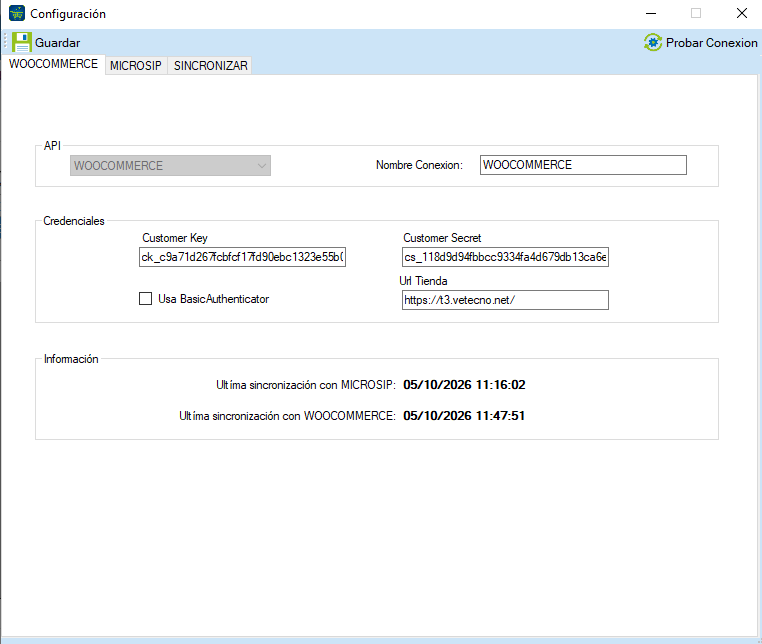Switch to the MICROSIP tab

point(136,66)
